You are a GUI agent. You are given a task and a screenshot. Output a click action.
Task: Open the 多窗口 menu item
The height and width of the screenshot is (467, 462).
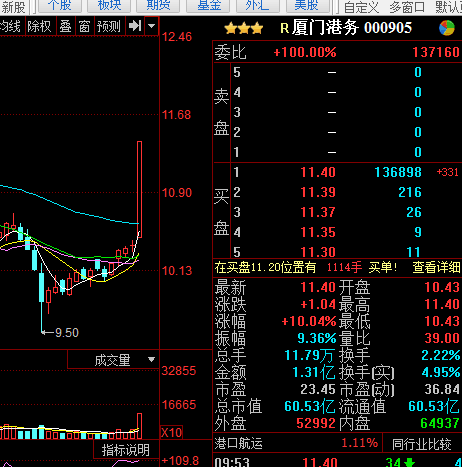pyautogui.click(x=407, y=7)
